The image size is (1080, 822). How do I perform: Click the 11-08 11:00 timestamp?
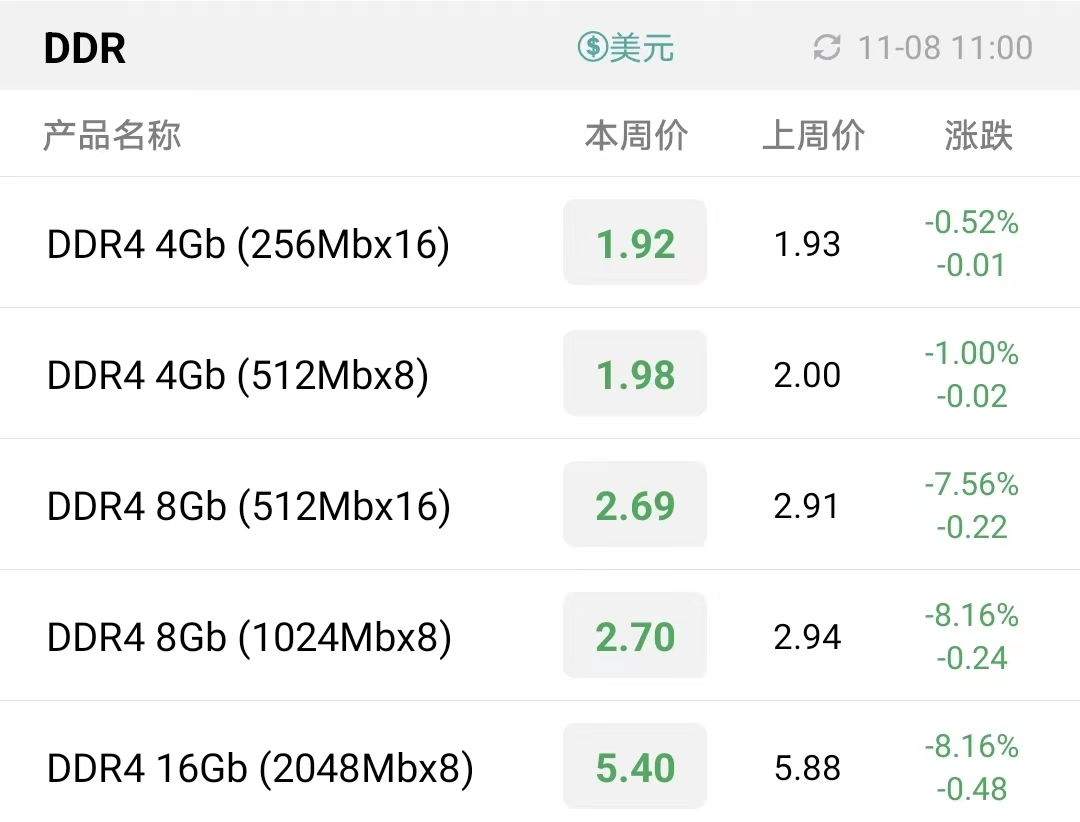[x=945, y=48]
